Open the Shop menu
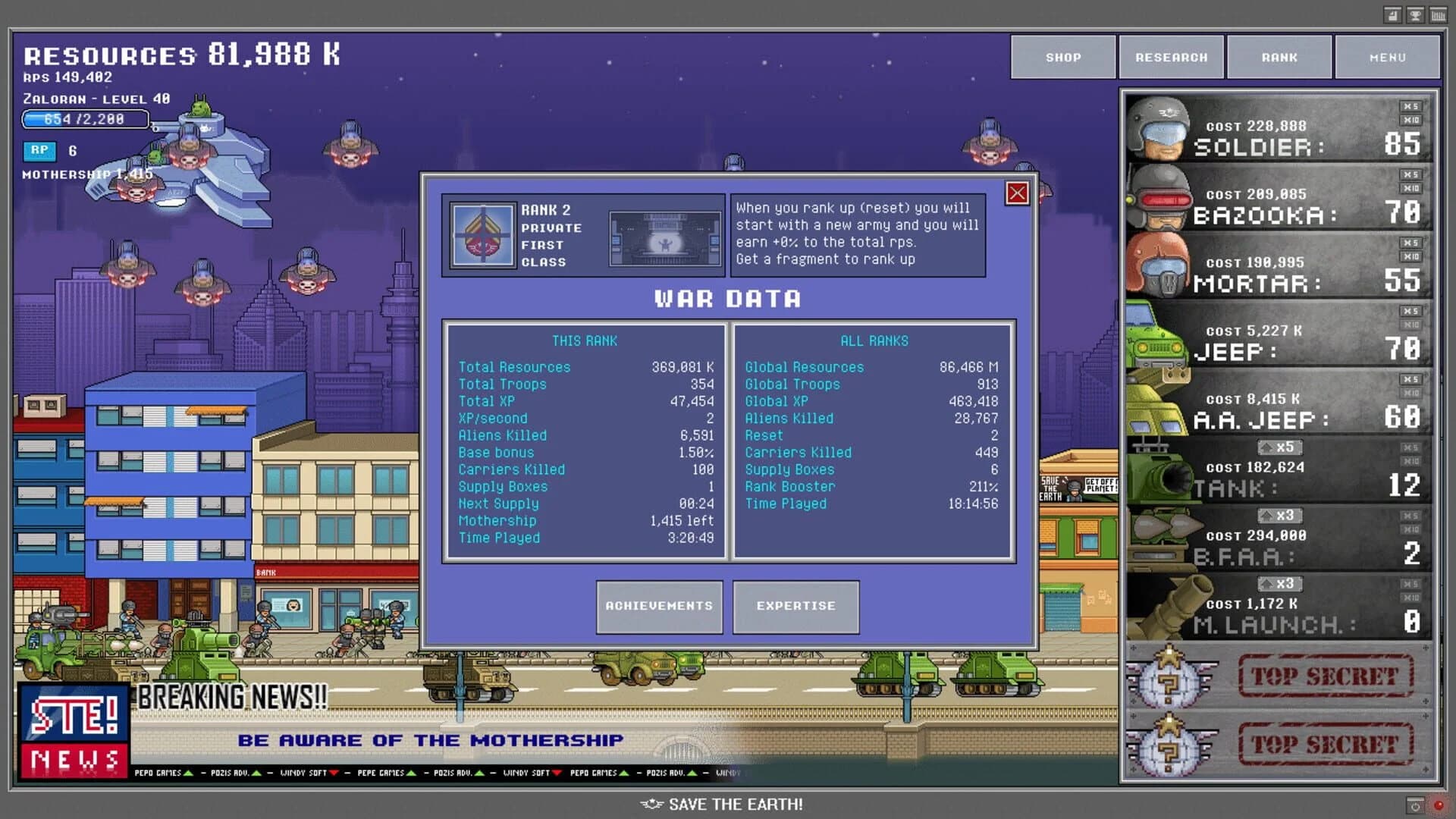Screen dimensions: 1456x819 (1062, 57)
